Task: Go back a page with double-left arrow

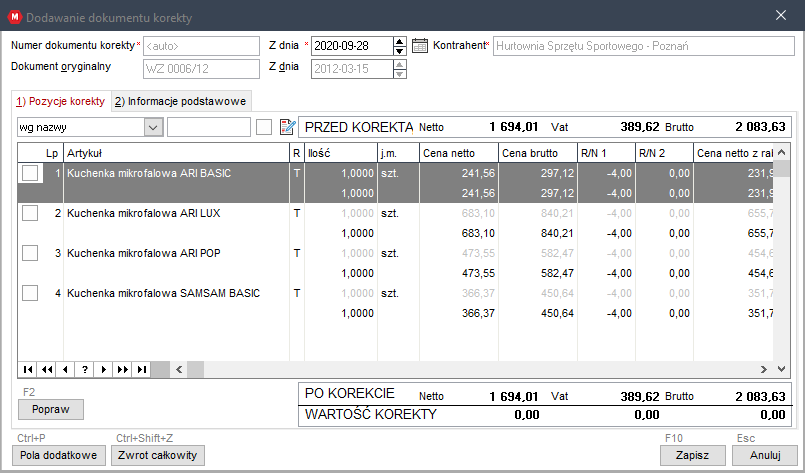Action: (47, 369)
